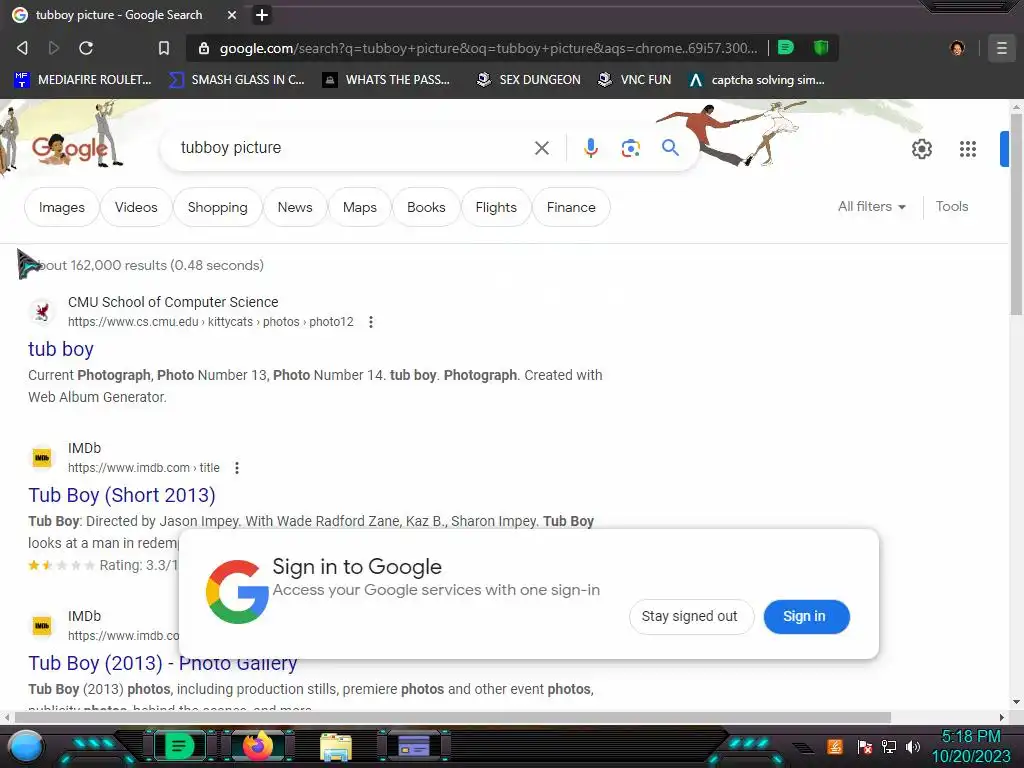Open the taskbar clock showing 5:18 PM
1024x768 pixels.
pyautogui.click(x=971, y=746)
